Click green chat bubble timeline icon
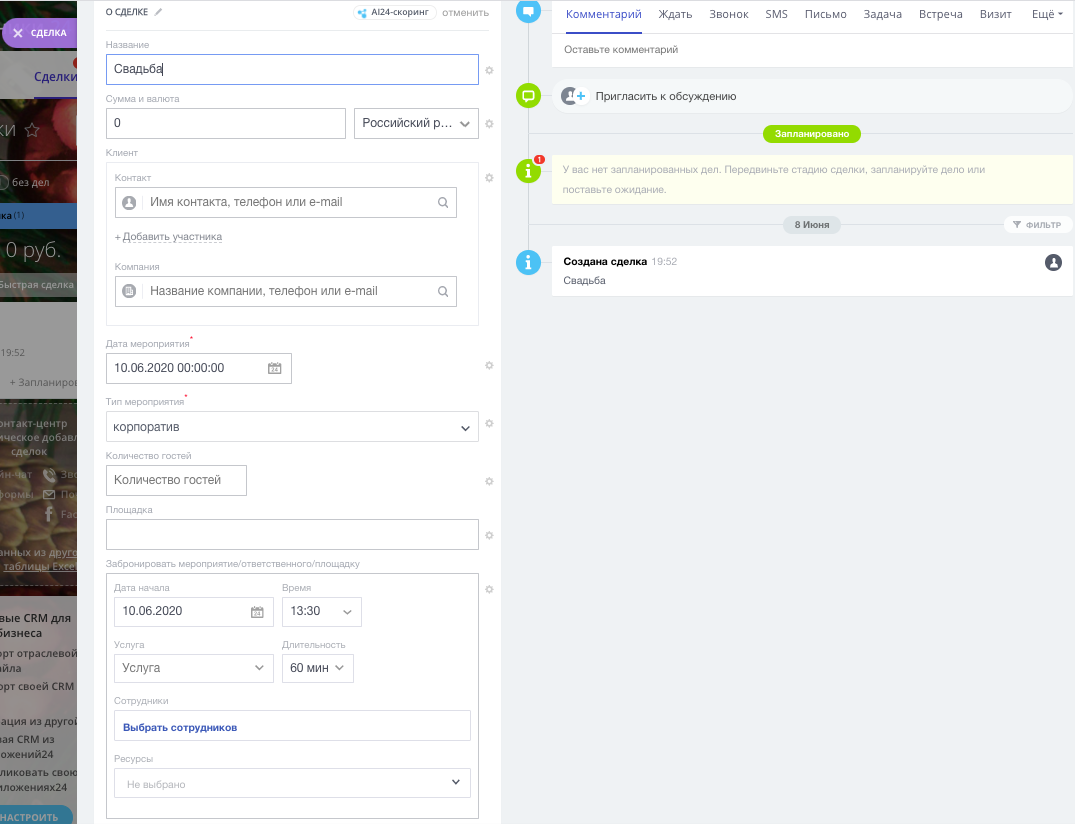The height and width of the screenshot is (824, 1075). pos(528,96)
